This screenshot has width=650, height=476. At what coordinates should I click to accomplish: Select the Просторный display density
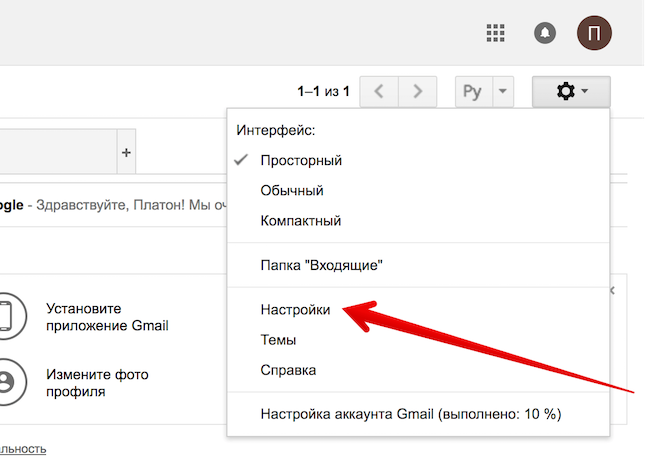[301, 160]
